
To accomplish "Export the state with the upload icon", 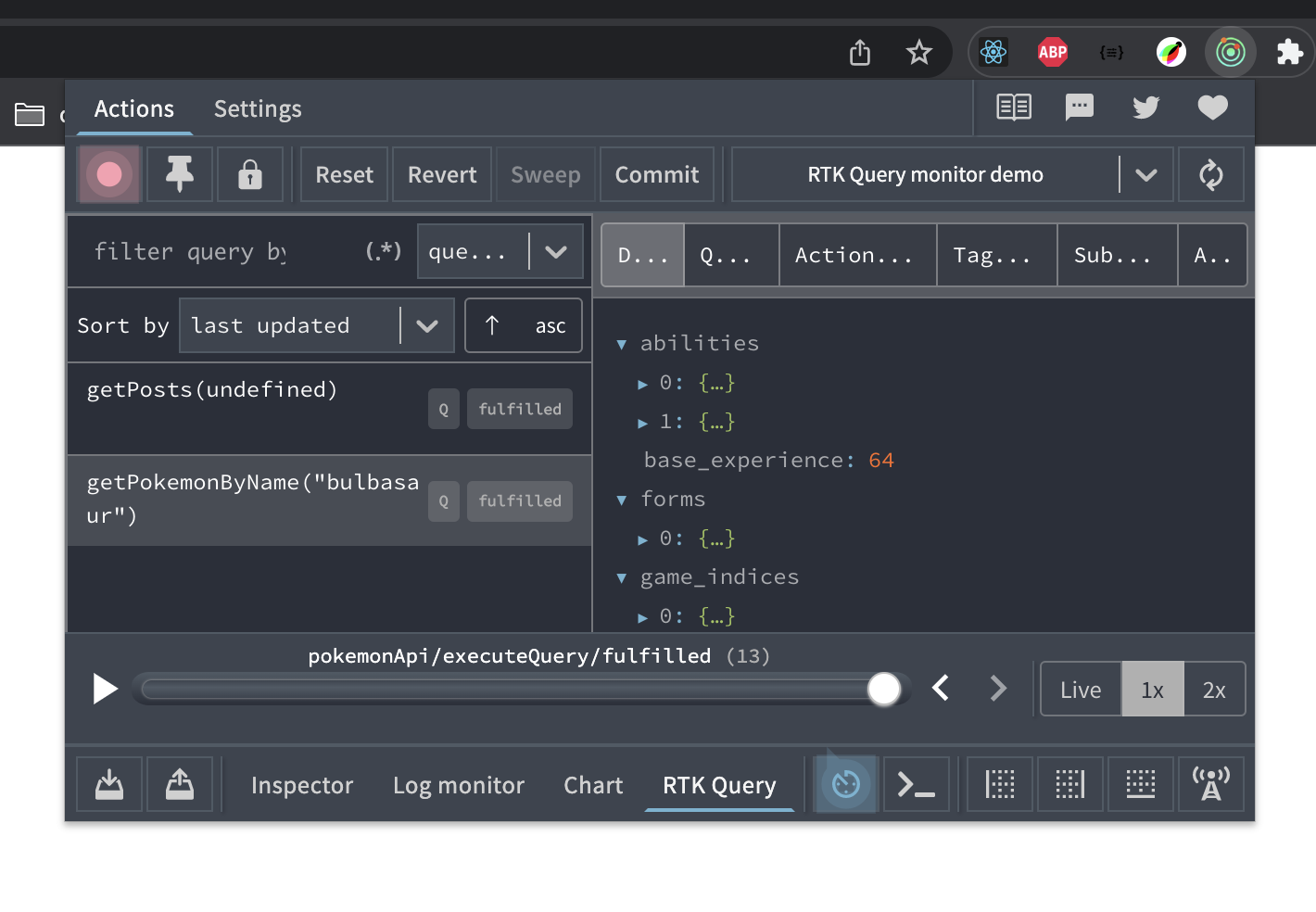I will [179, 783].
